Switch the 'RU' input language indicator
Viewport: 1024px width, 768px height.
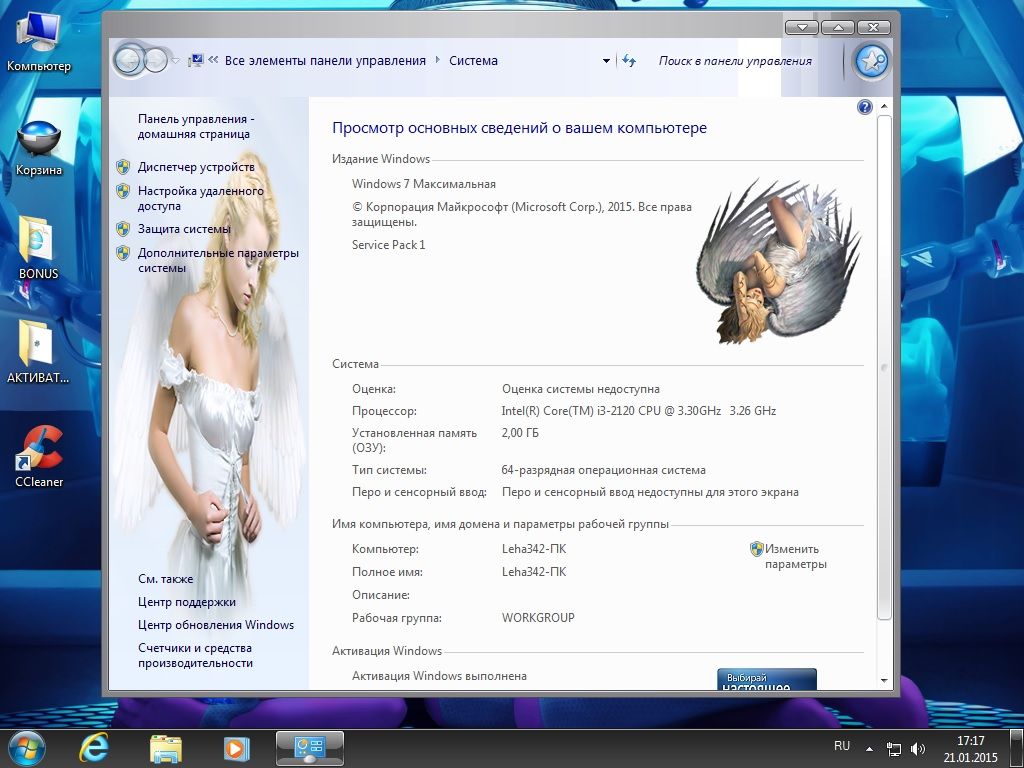coord(842,746)
